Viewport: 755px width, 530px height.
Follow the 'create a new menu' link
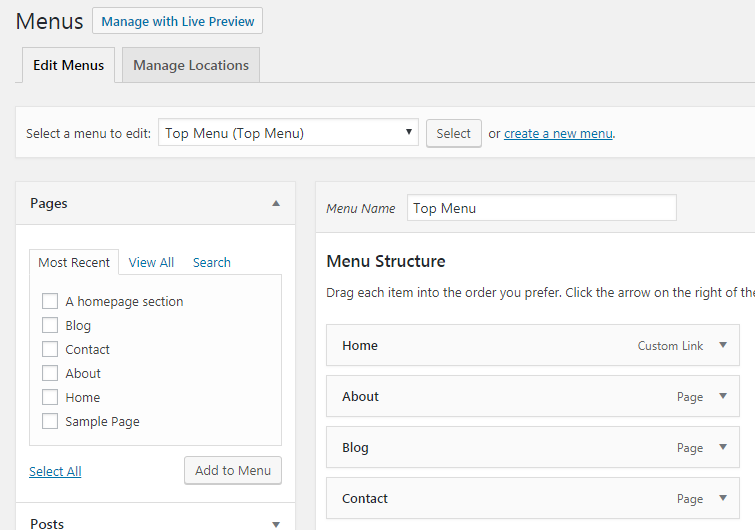[558, 133]
